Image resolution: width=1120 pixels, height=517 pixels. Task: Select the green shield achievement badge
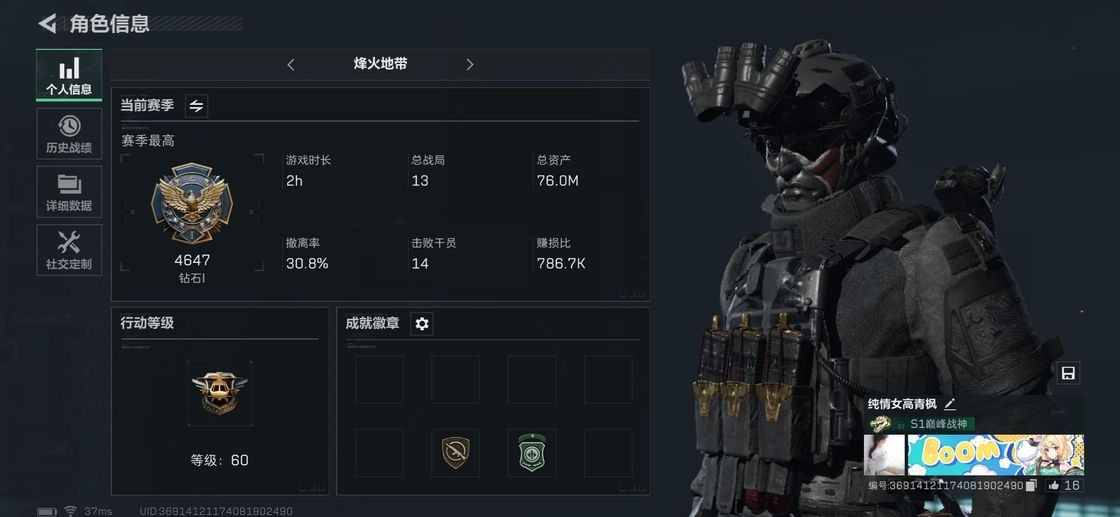point(531,453)
